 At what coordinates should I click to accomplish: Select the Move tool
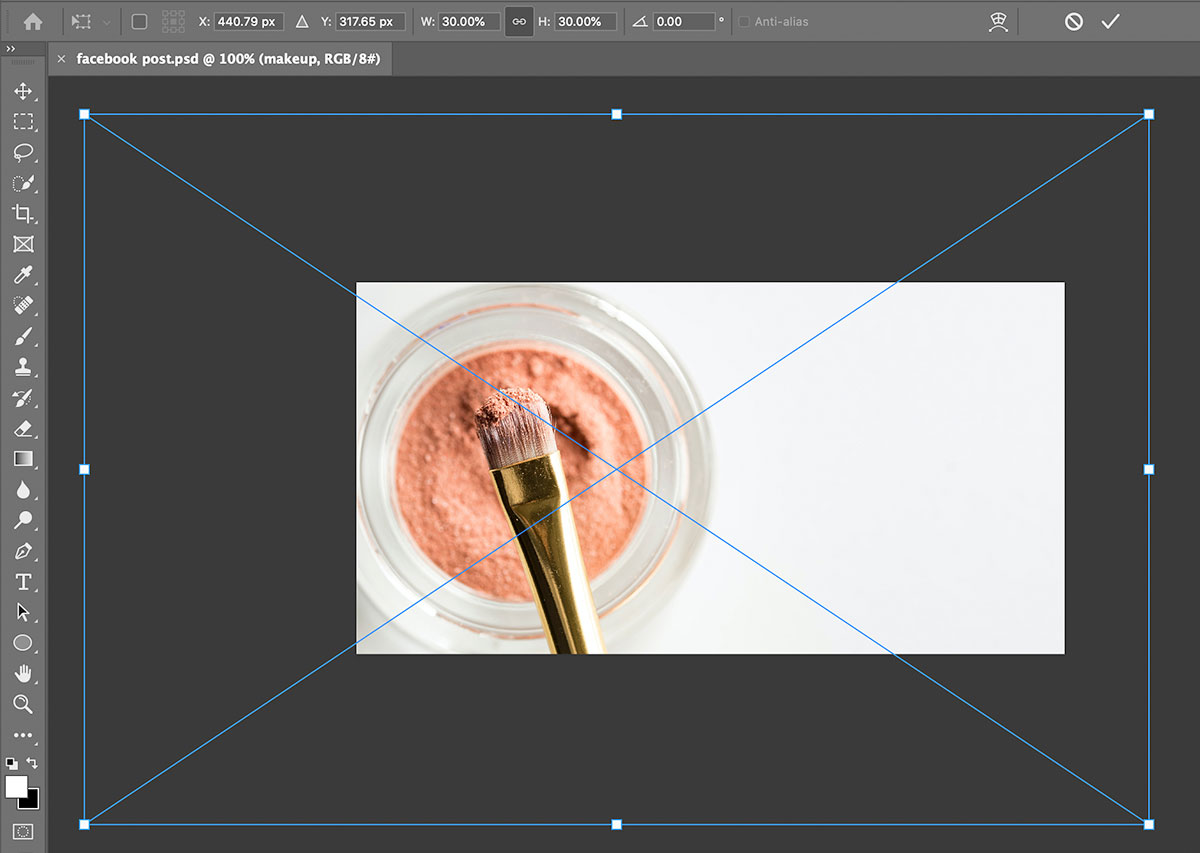22,91
